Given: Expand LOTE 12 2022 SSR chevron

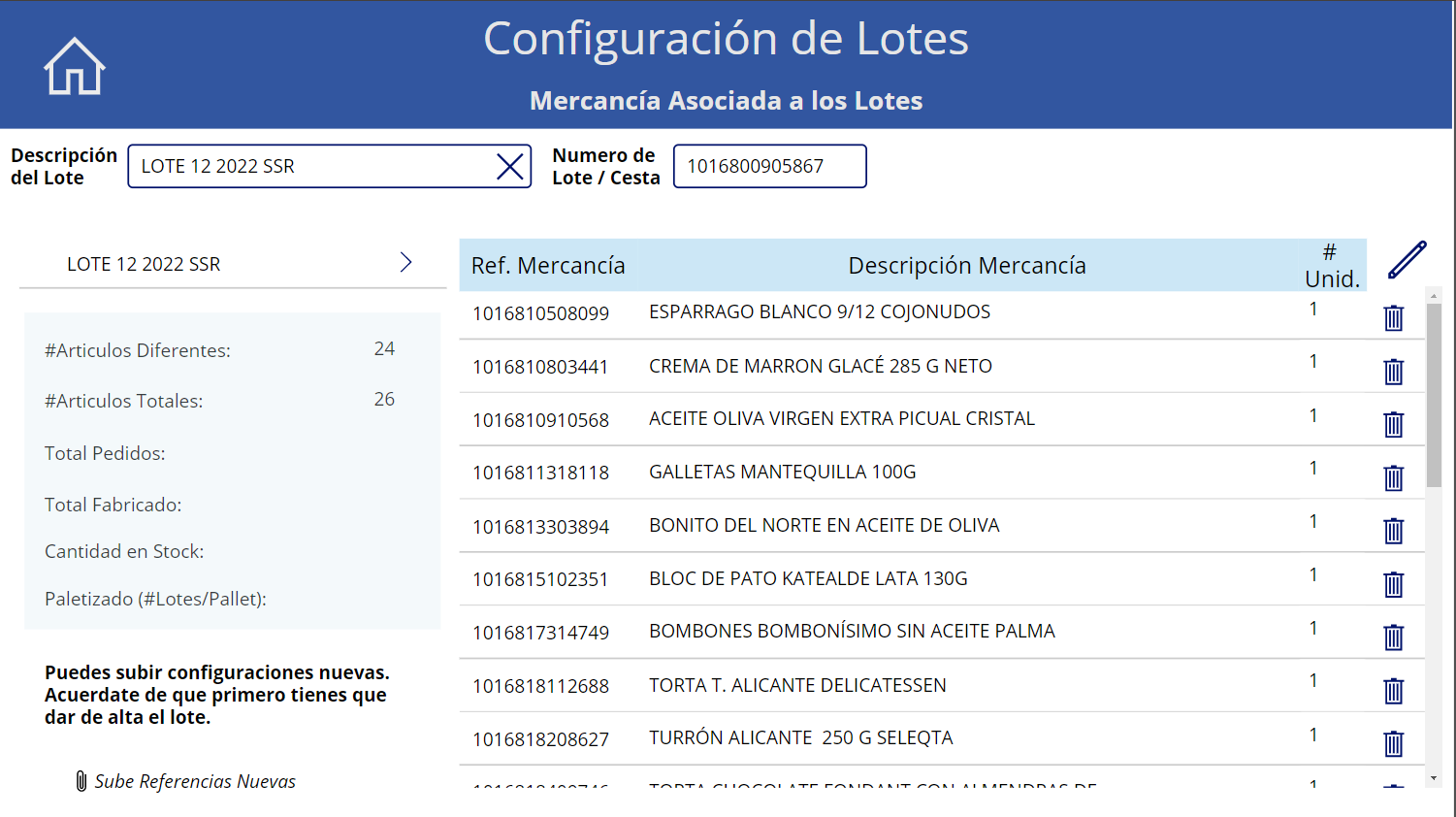Looking at the screenshot, I should click(406, 263).
